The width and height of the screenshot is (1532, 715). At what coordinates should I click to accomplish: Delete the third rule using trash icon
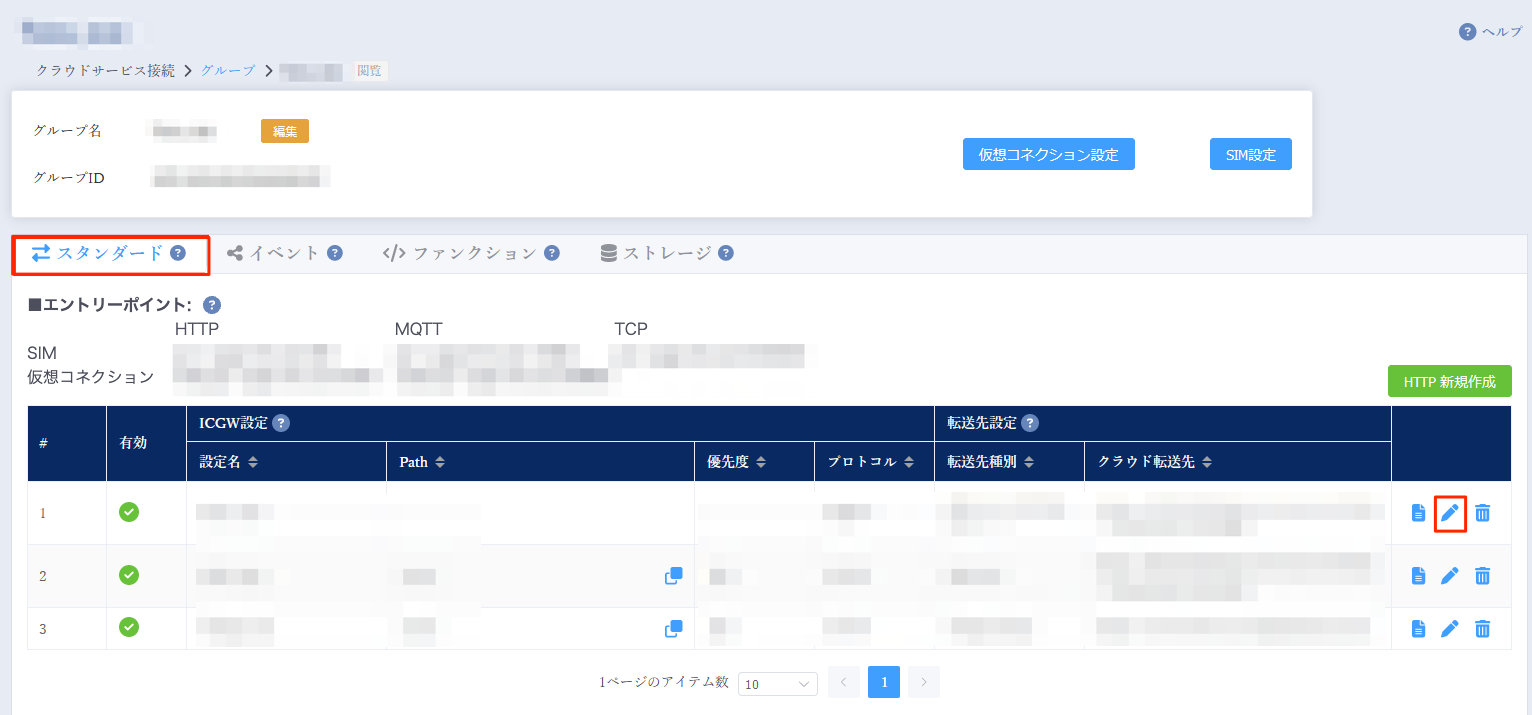point(1482,629)
